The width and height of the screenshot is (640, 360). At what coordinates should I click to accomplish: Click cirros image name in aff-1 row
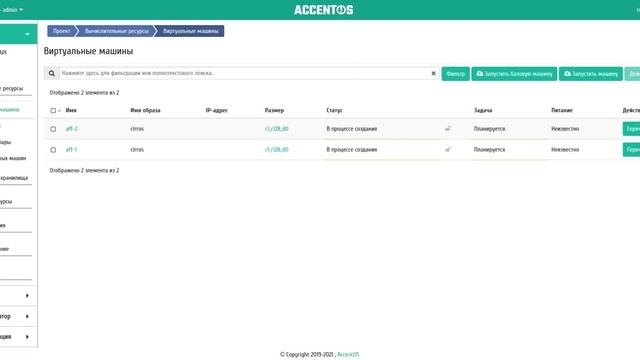137,149
